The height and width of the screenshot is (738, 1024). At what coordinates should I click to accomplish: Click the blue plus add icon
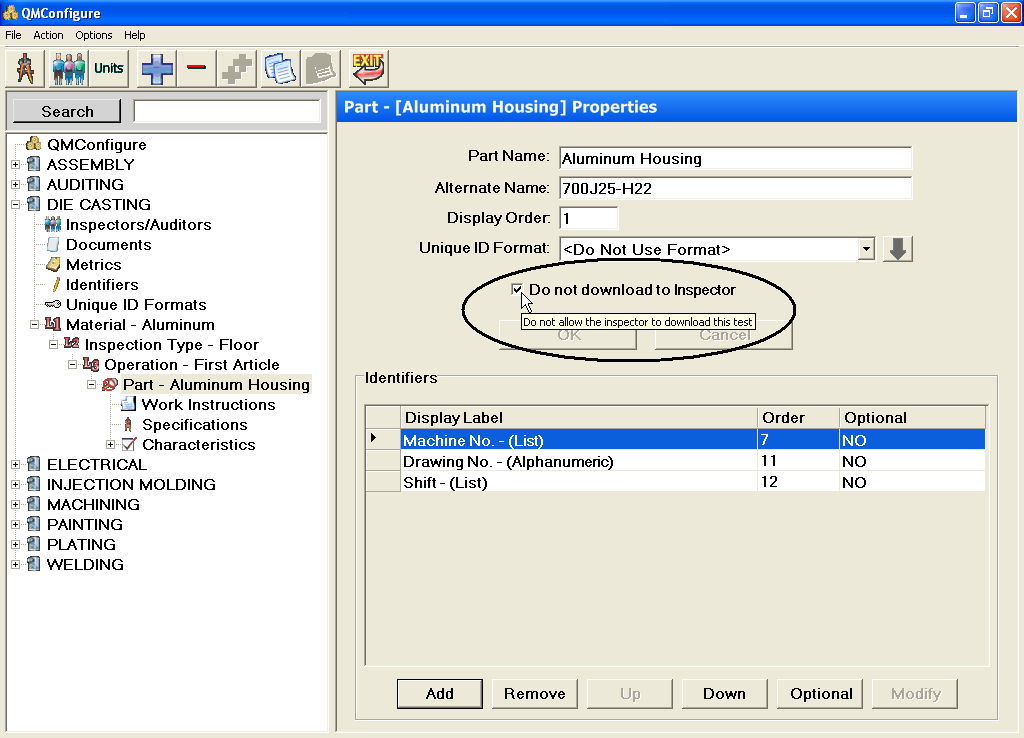157,69
